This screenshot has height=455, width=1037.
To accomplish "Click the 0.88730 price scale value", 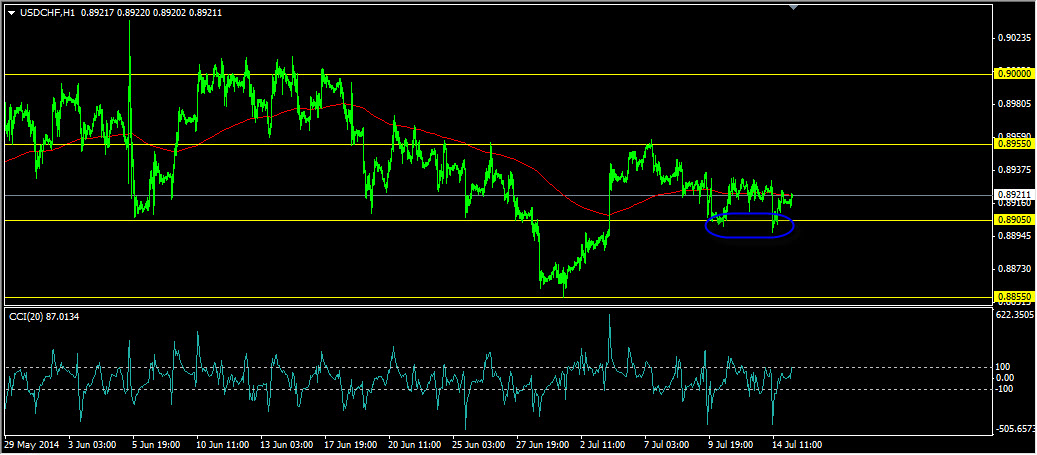I will click(x=1014, y=269).
